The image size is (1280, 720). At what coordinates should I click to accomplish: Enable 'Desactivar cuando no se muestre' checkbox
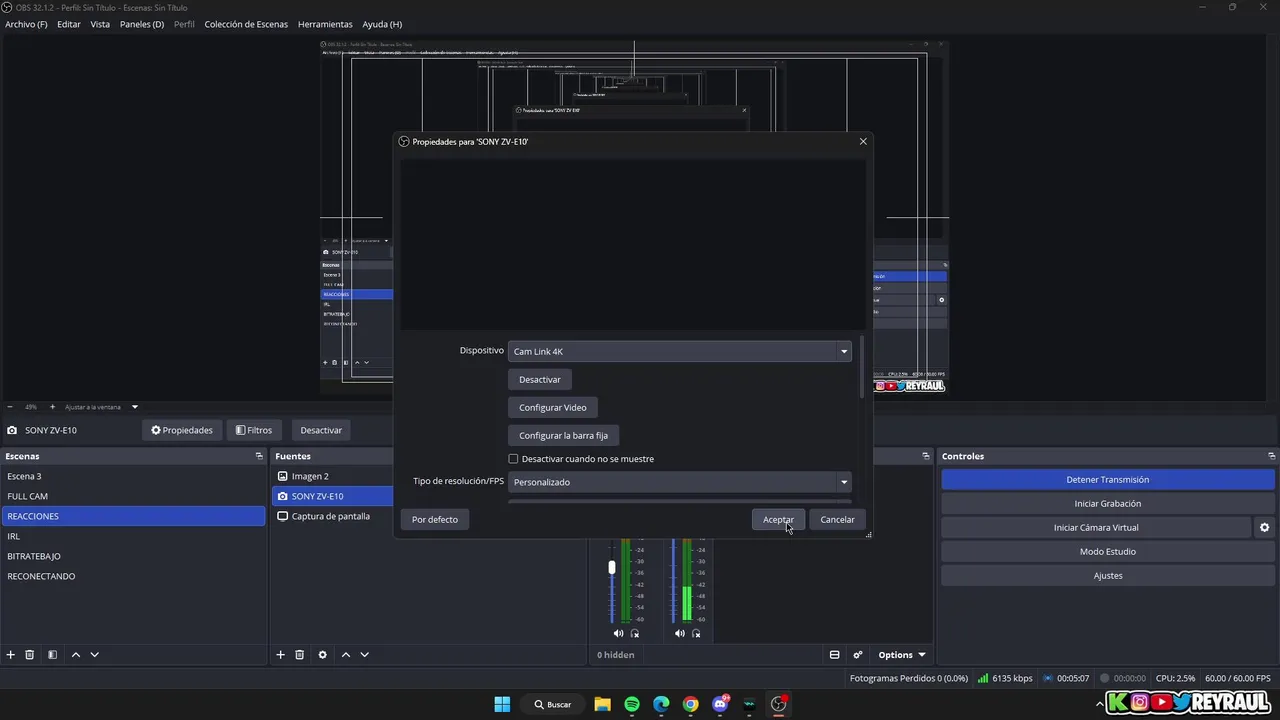[513, 459]
